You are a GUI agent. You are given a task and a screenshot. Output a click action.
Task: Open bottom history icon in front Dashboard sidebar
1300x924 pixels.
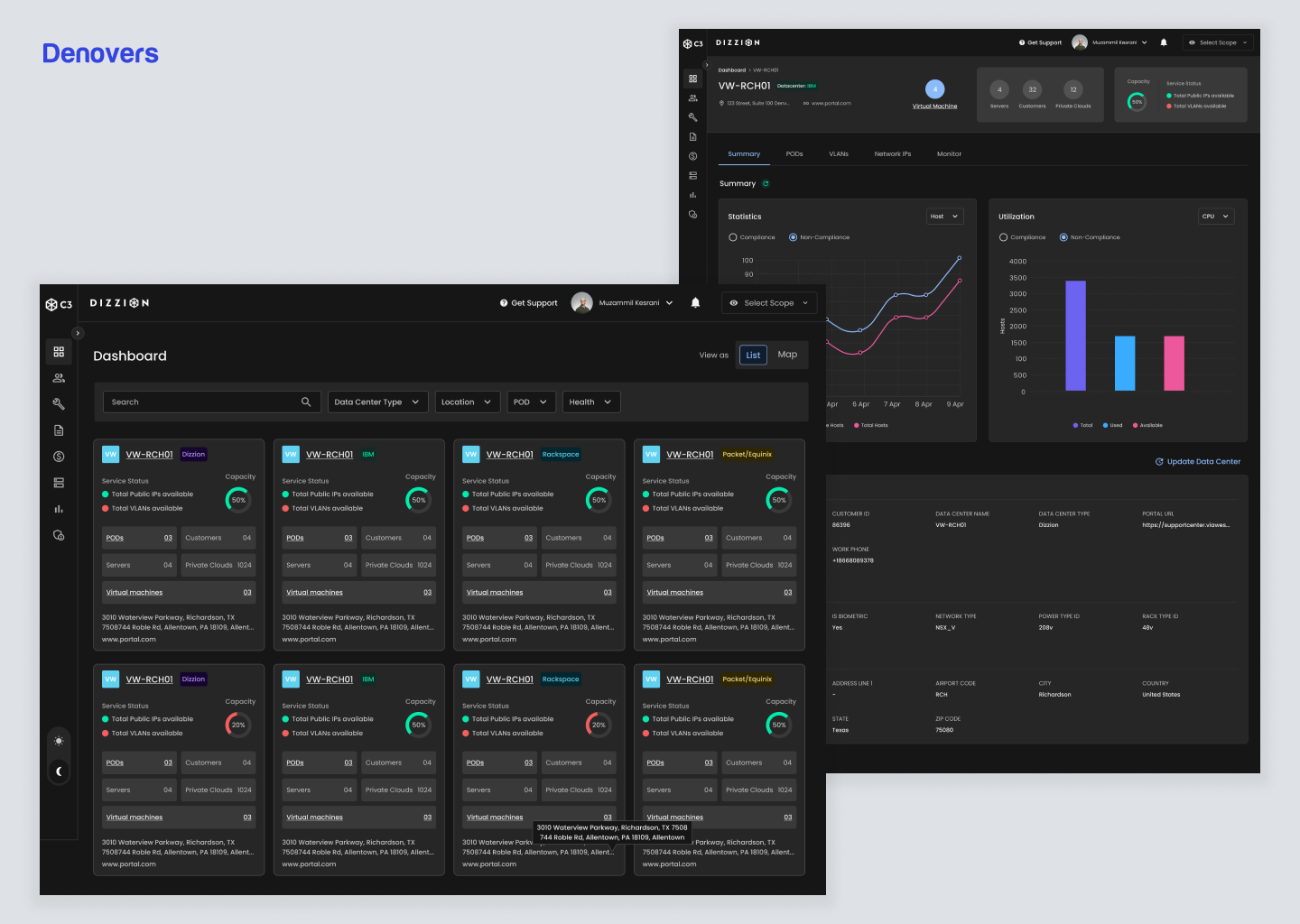tap(59, 535)
